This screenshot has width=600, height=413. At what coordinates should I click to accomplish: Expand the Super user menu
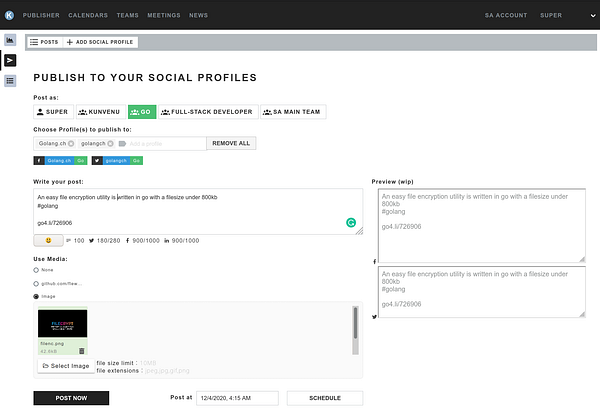(x=551, y=15)
